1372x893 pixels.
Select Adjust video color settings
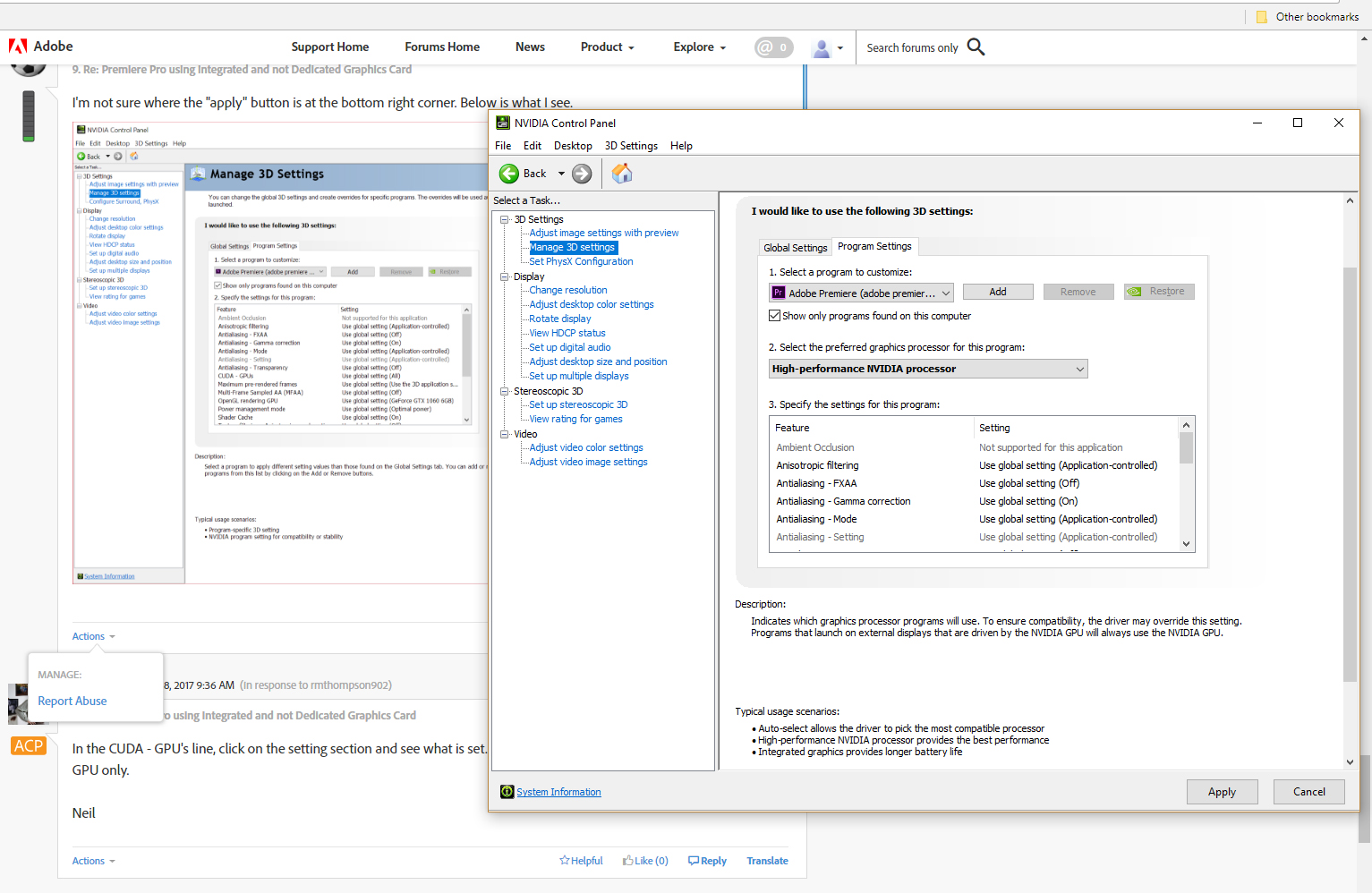pos(586,447)
